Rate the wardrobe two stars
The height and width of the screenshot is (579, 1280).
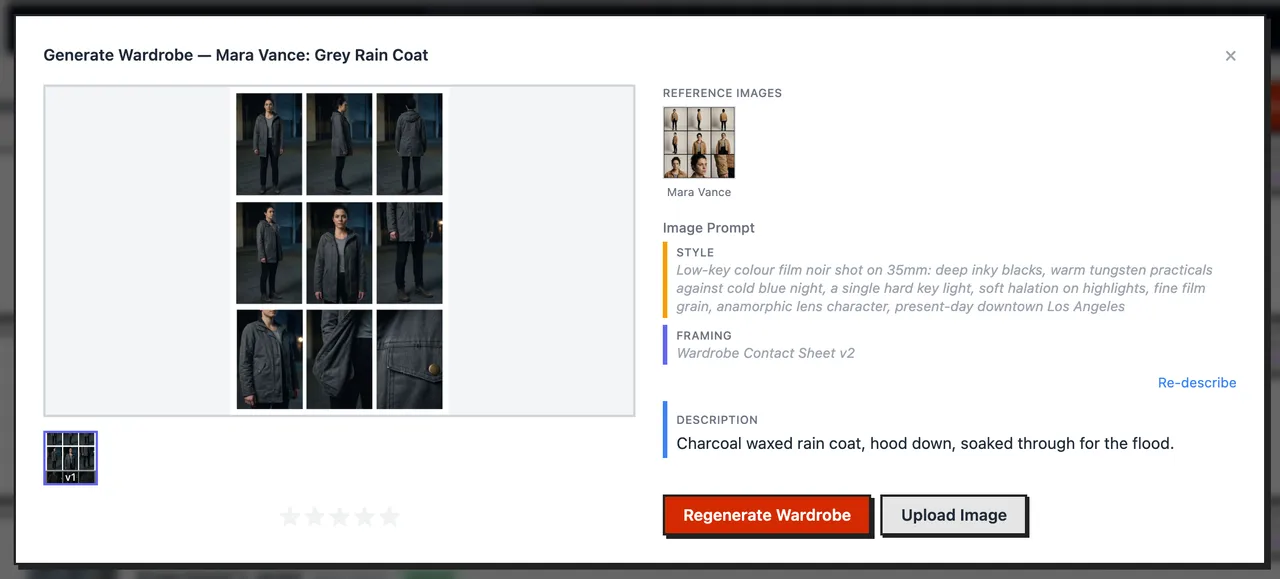pyautogui.click(x=315, y=516)
